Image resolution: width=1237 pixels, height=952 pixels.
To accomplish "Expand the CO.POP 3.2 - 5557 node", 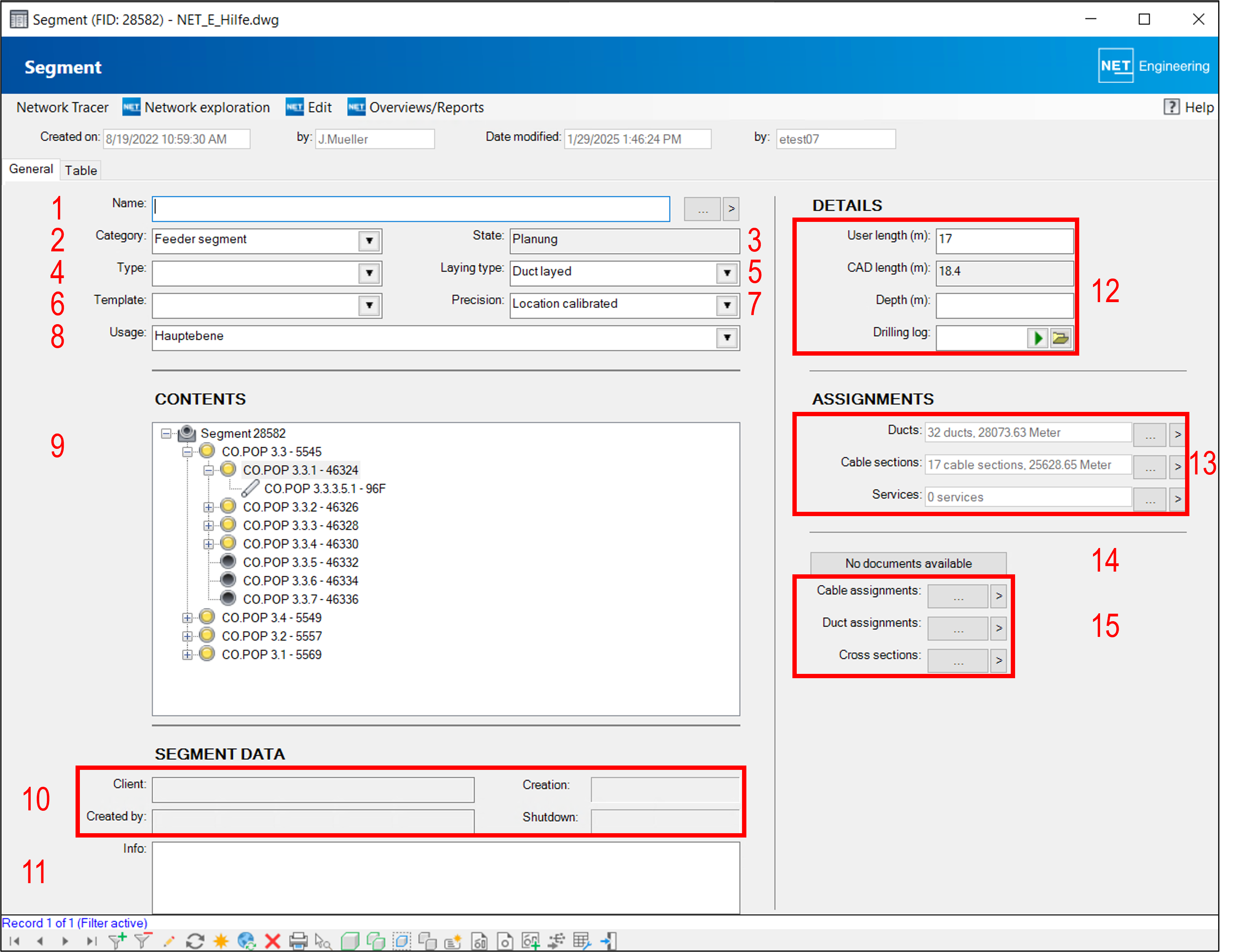I will (187, 636).
